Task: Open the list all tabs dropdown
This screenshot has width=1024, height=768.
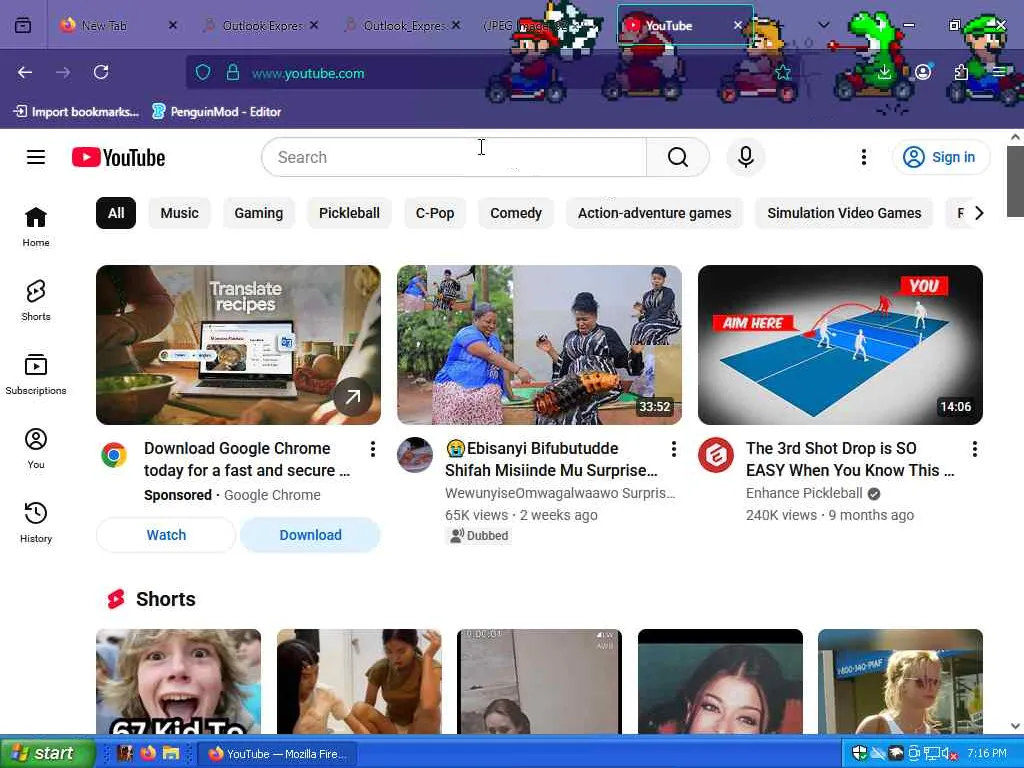Action: coord(824,25)
